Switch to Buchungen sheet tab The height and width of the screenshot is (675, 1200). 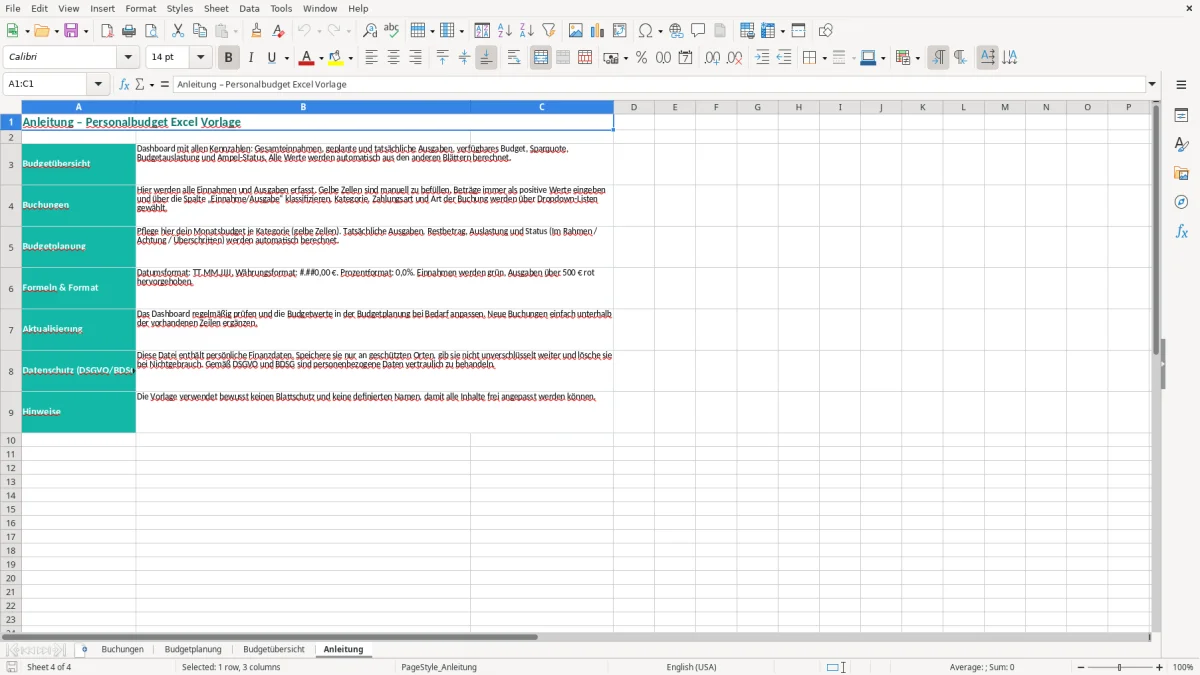(122, 649)
